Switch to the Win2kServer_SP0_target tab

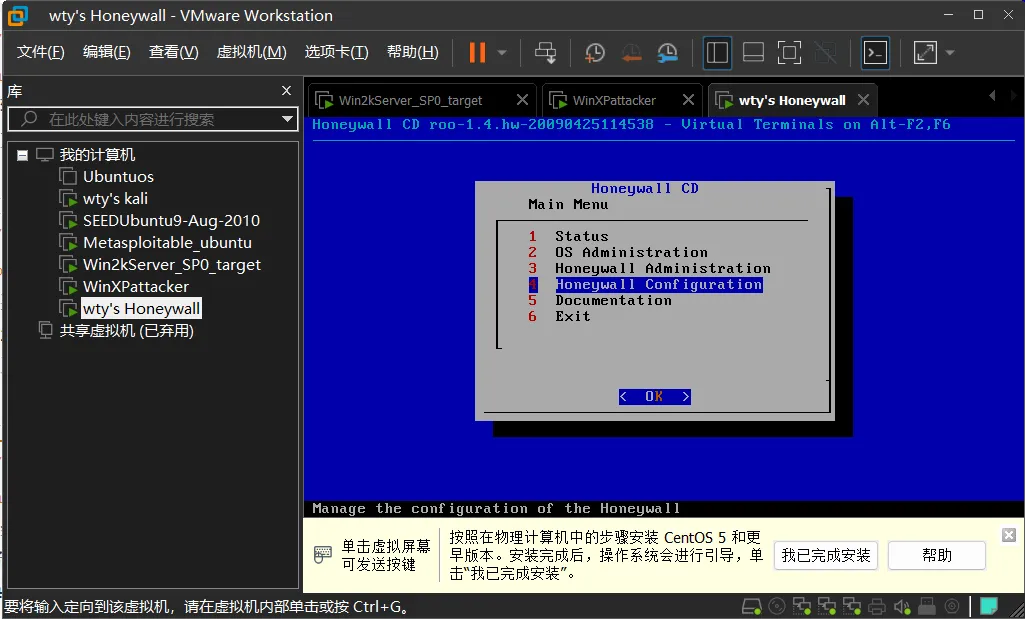[411, 101]
